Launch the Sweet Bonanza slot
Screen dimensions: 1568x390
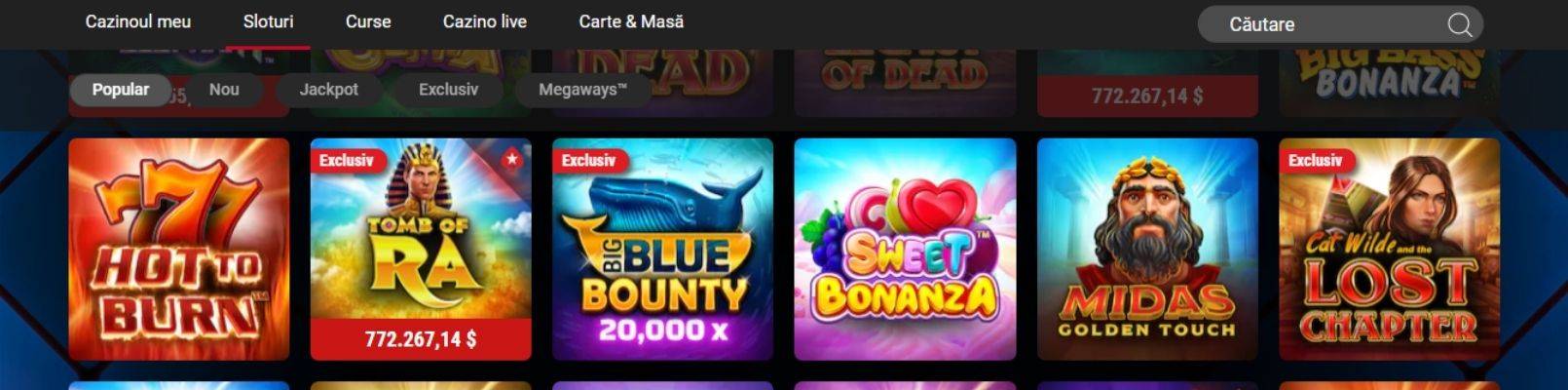905,250
